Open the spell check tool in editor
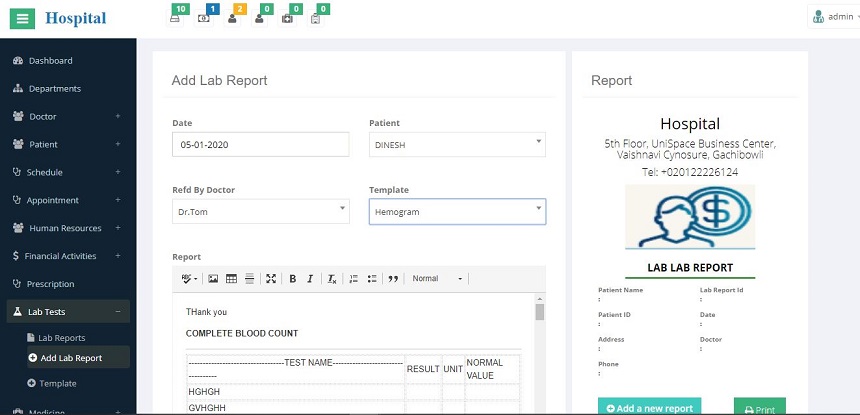Image resolution: width=860 pixels, height=415 pixels. point(189,278)
